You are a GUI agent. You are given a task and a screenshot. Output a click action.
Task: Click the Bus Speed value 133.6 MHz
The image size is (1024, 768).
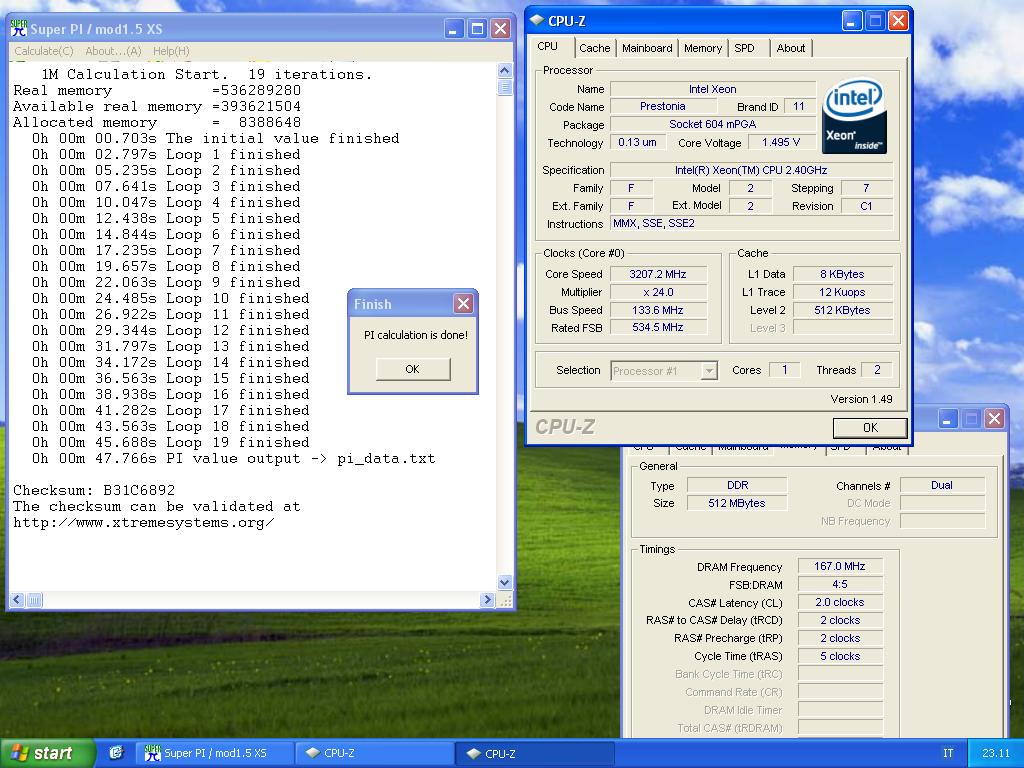tap(658, 310)
